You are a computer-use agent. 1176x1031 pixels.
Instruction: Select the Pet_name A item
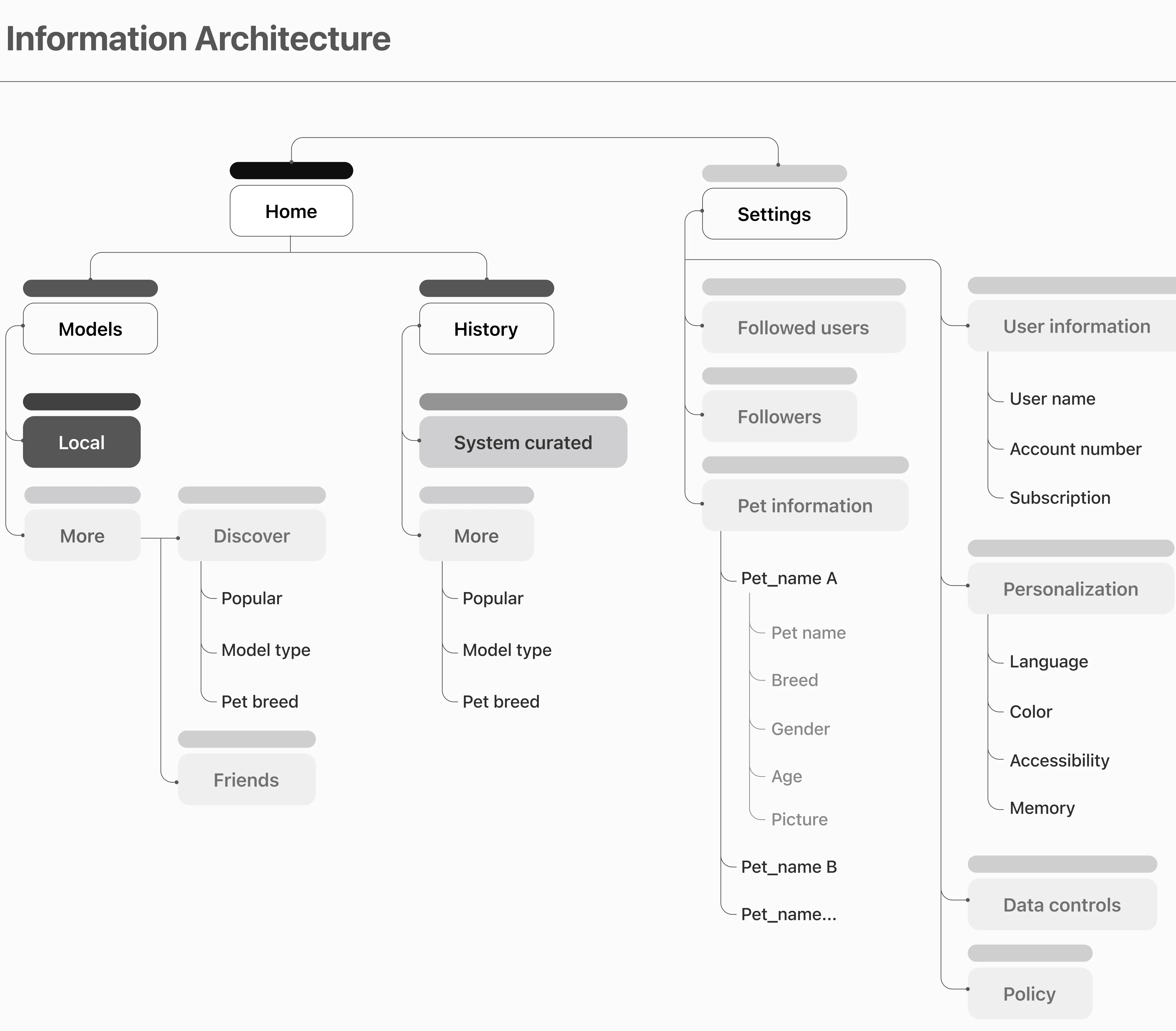[x=789, y=578]
